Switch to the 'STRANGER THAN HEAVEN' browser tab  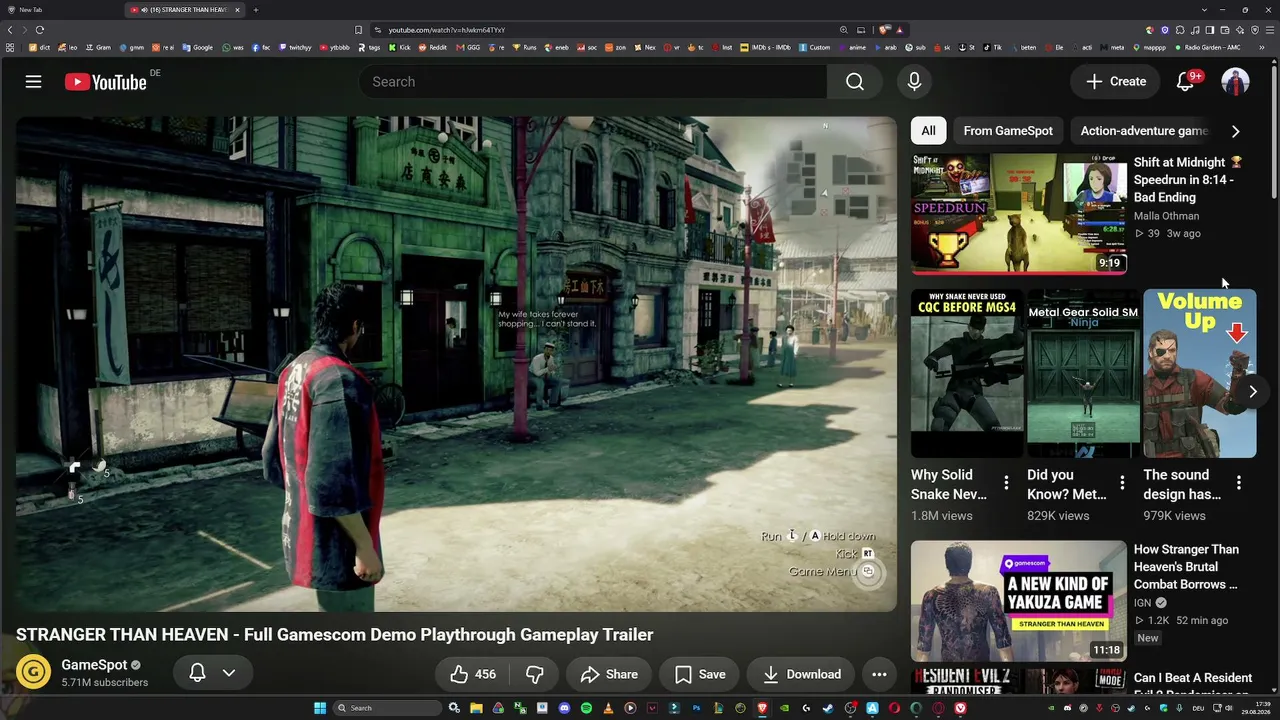[185, 10]
